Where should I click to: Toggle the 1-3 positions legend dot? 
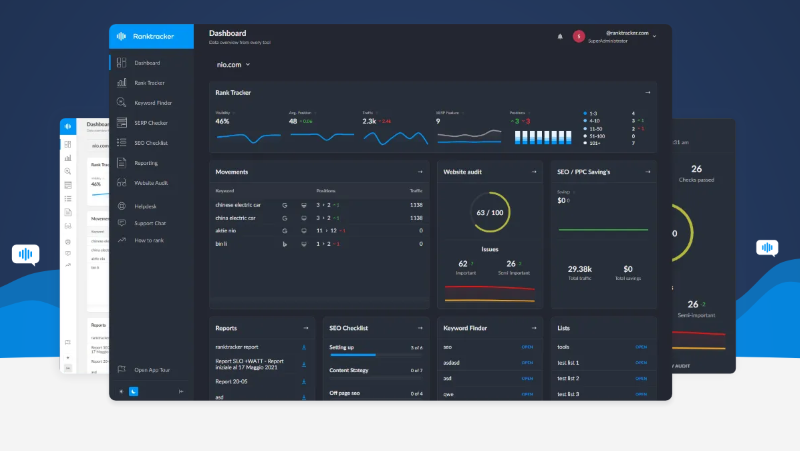585,113
